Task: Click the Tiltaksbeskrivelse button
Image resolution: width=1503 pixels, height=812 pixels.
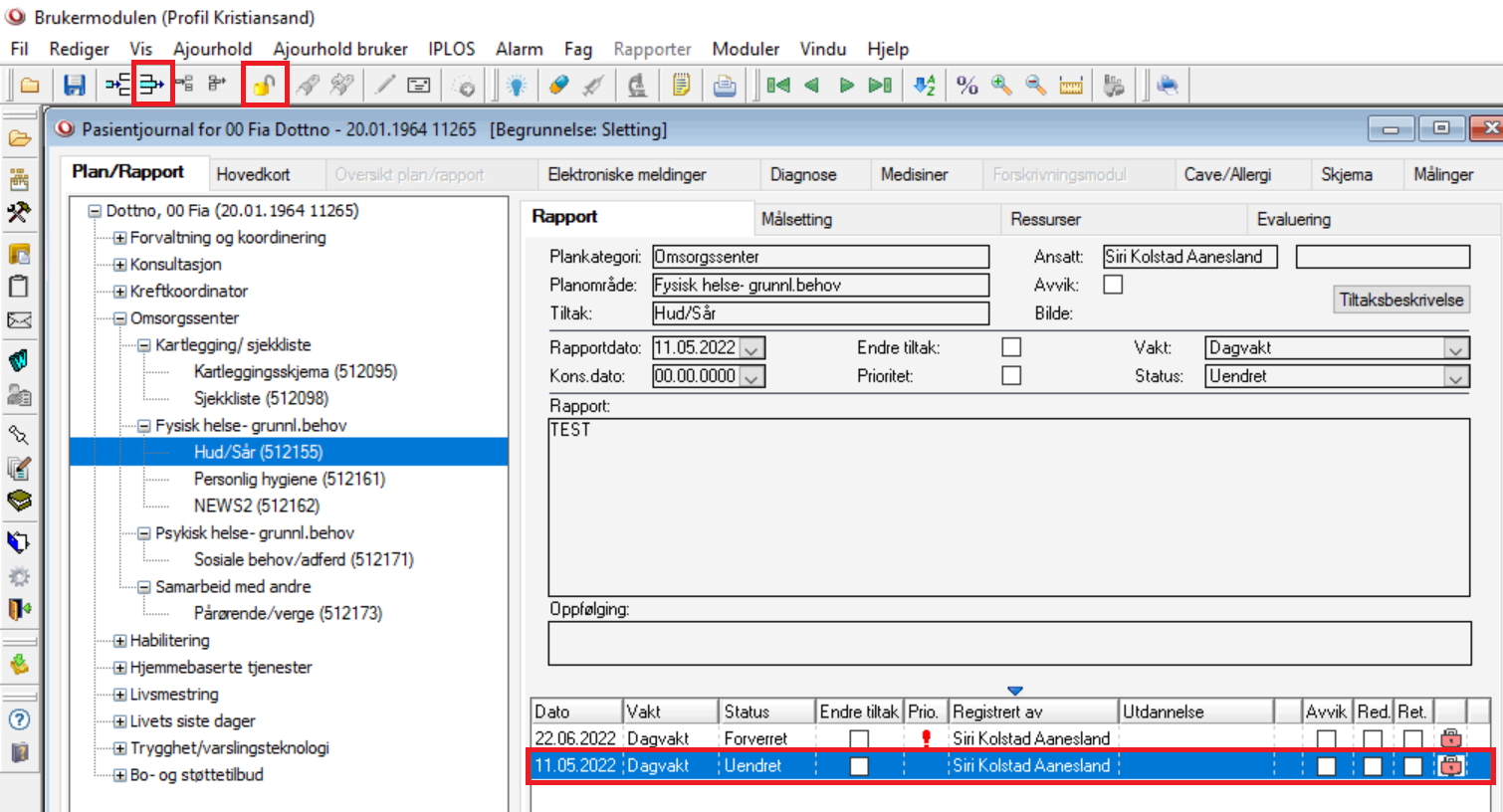Action: [x=1401, y=300]
